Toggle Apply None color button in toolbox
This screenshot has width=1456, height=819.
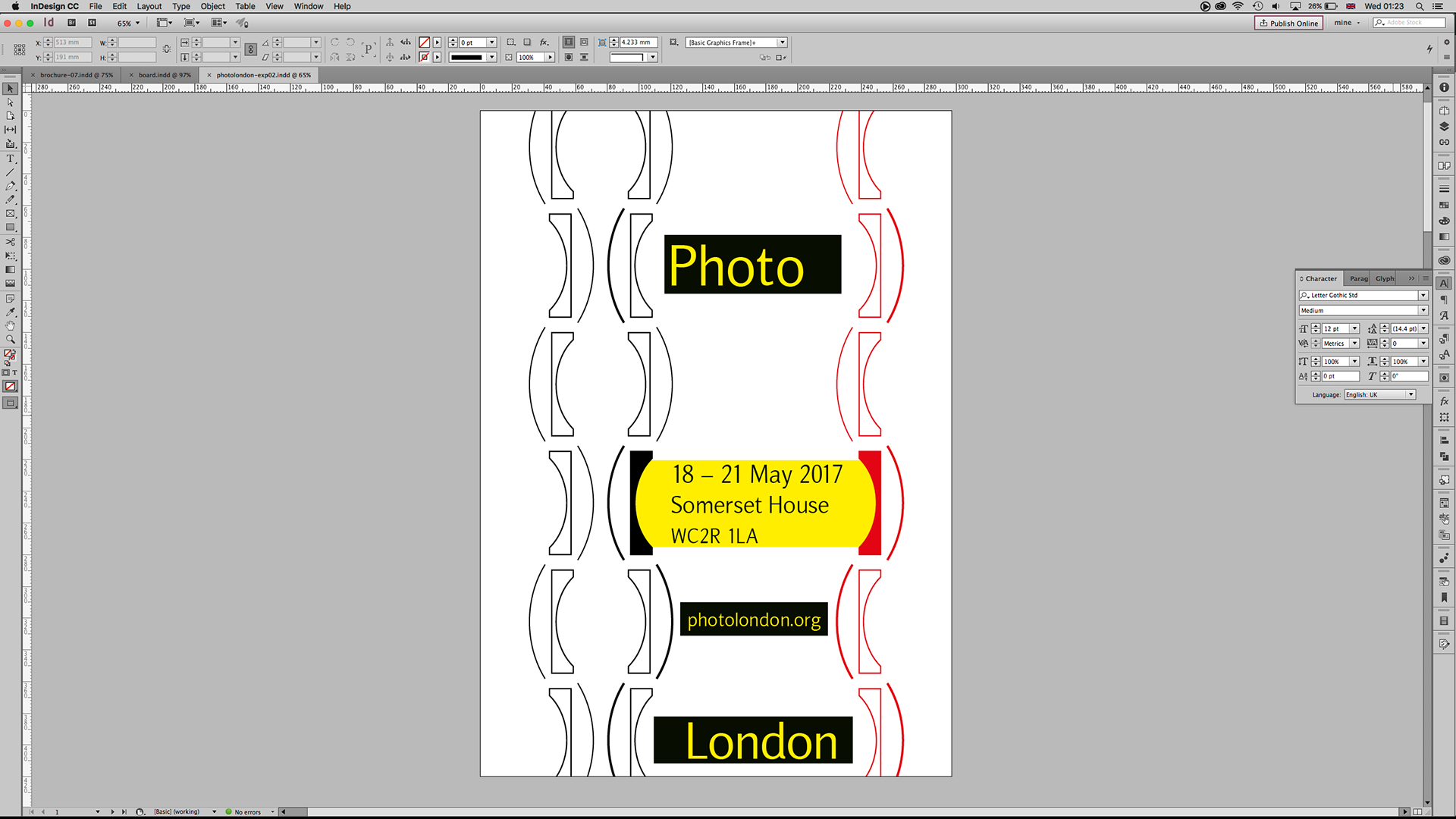[11, 387]
